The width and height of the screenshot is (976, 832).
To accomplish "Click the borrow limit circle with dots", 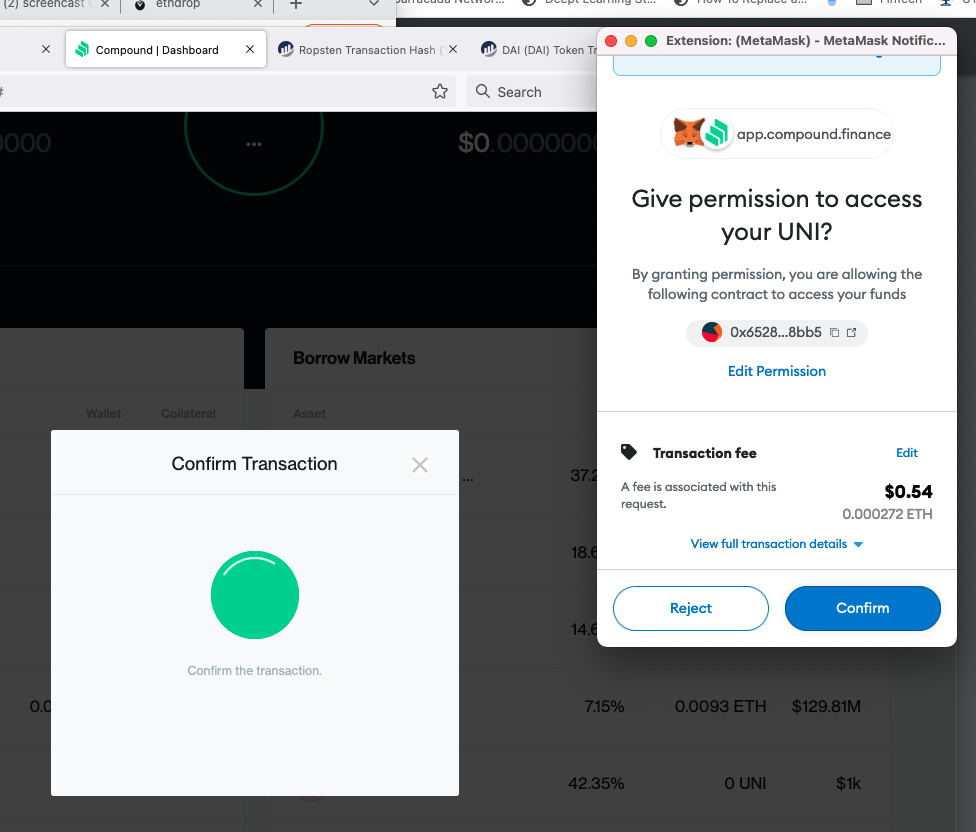I will (x=254, y=128).
